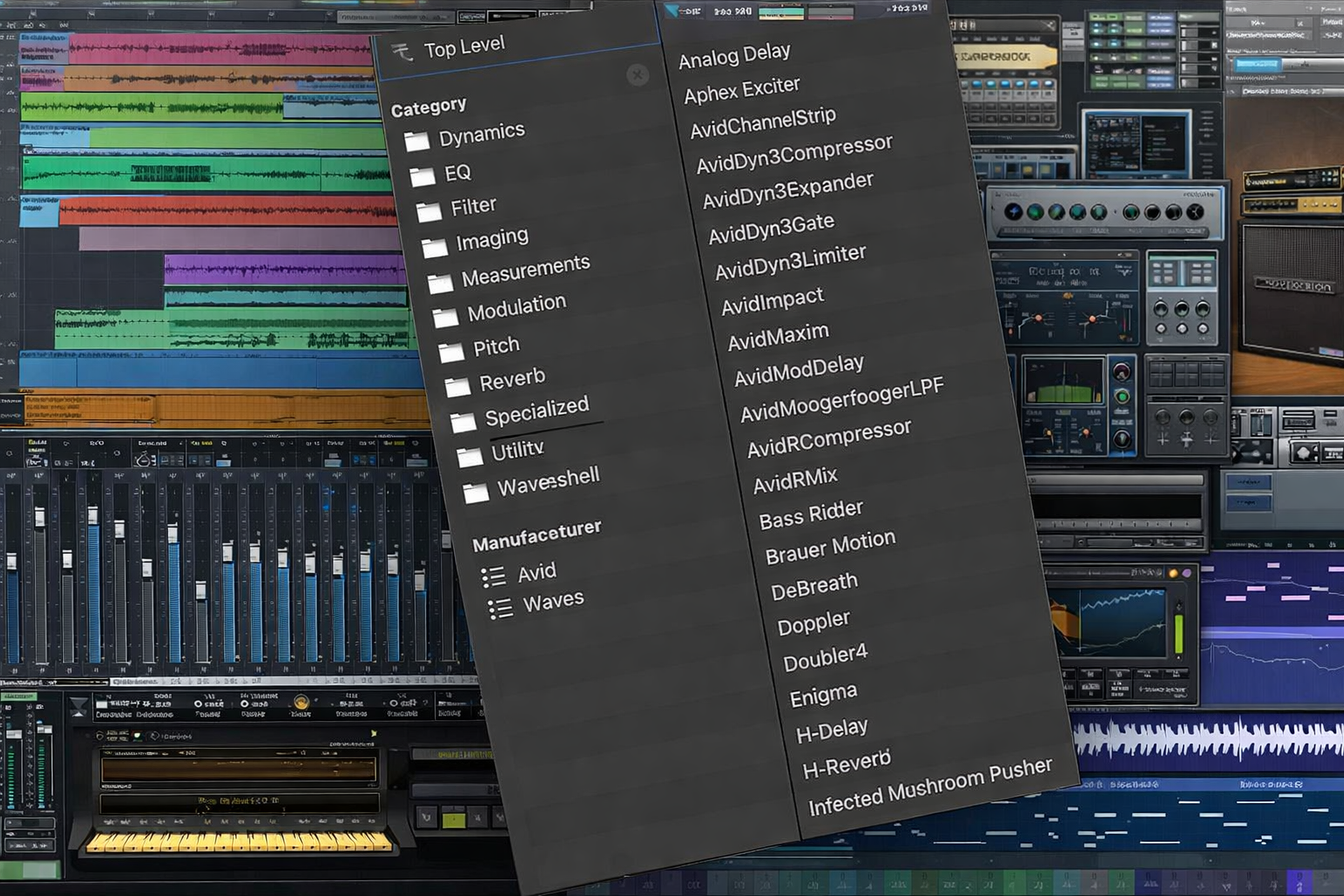1344x896 pixels.
Task: Pick AvidRMix from the plugin list
Action: (x=795, y=480)
